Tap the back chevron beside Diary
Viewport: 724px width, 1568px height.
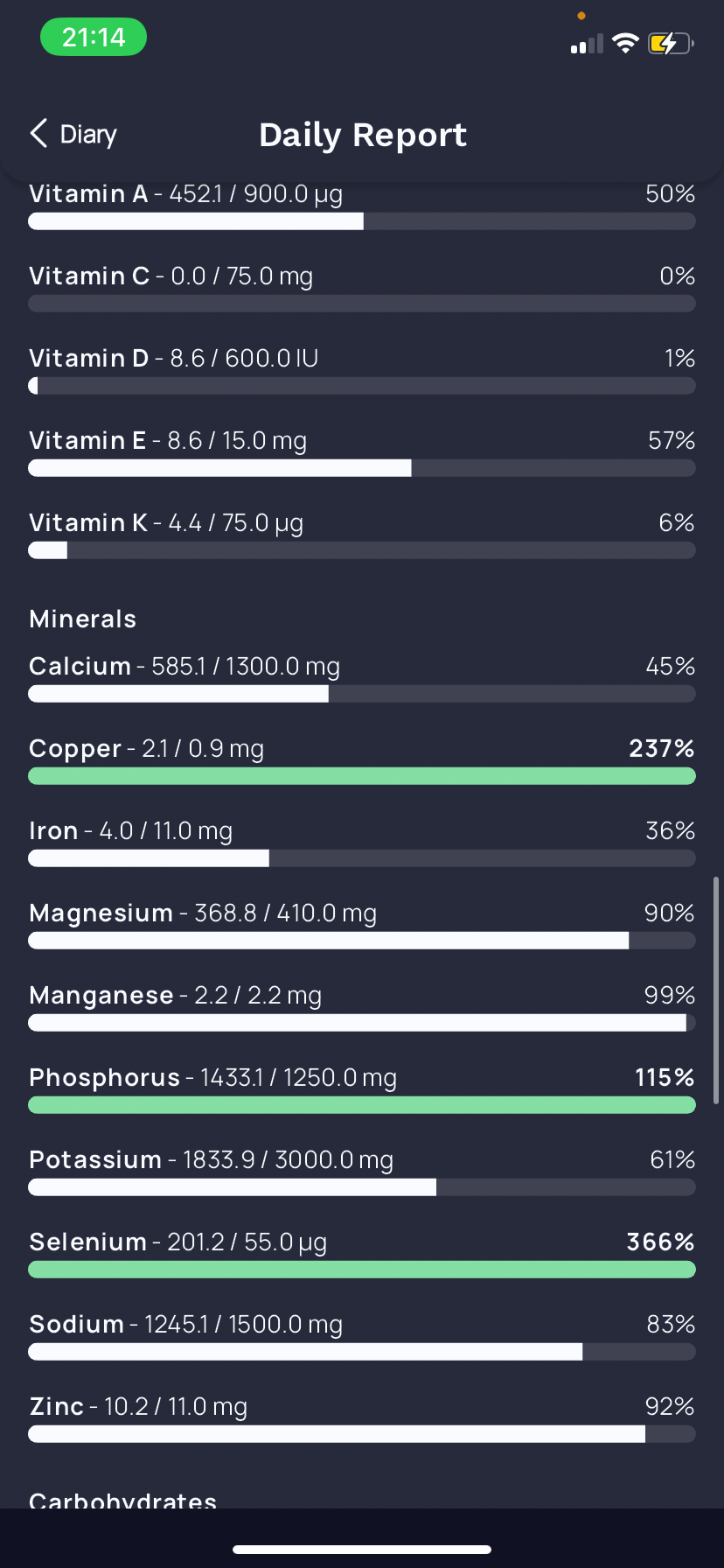(x=38, y=134)
